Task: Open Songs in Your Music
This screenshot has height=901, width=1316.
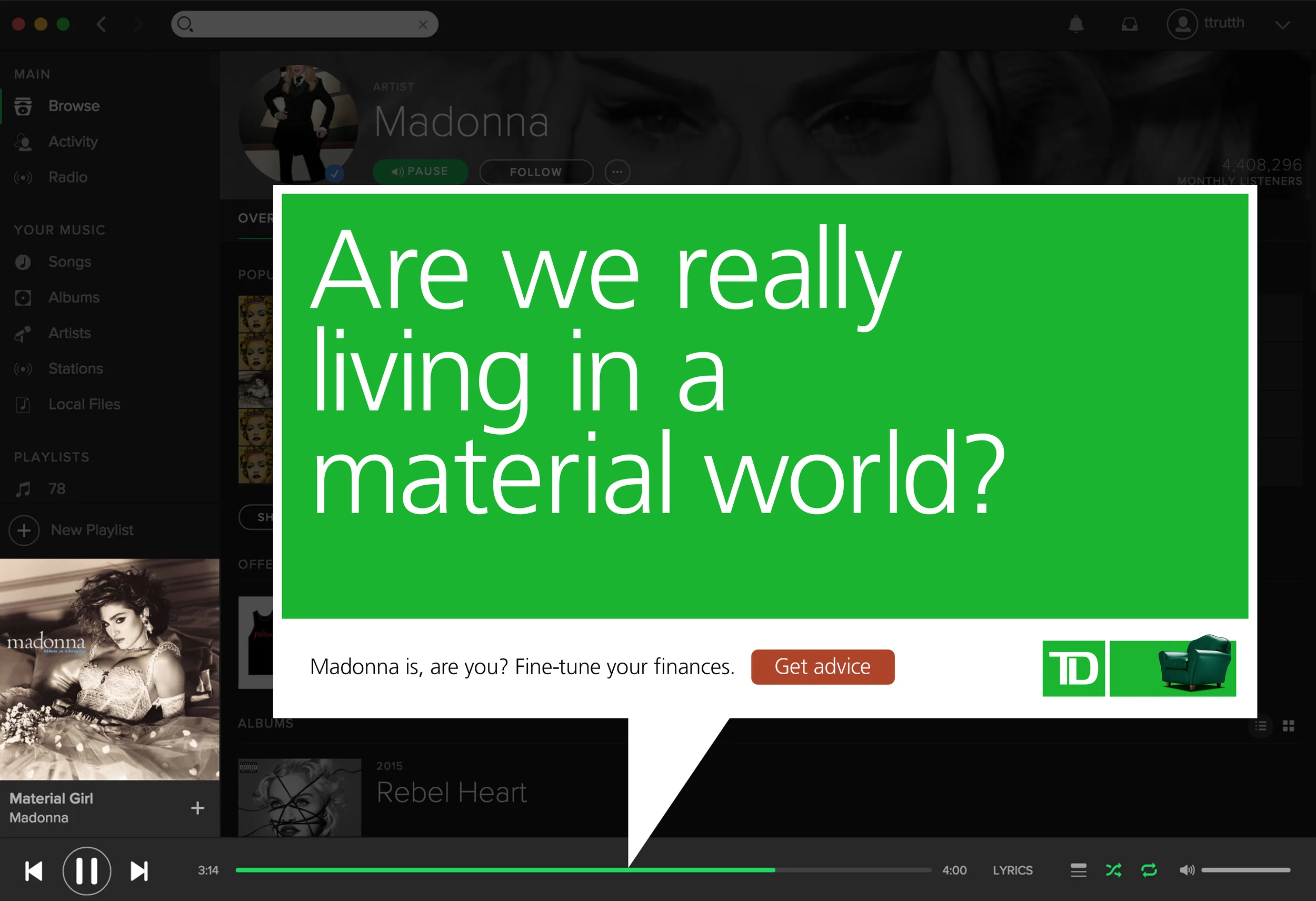Action: pyautogui.click(x=69, y=262)
